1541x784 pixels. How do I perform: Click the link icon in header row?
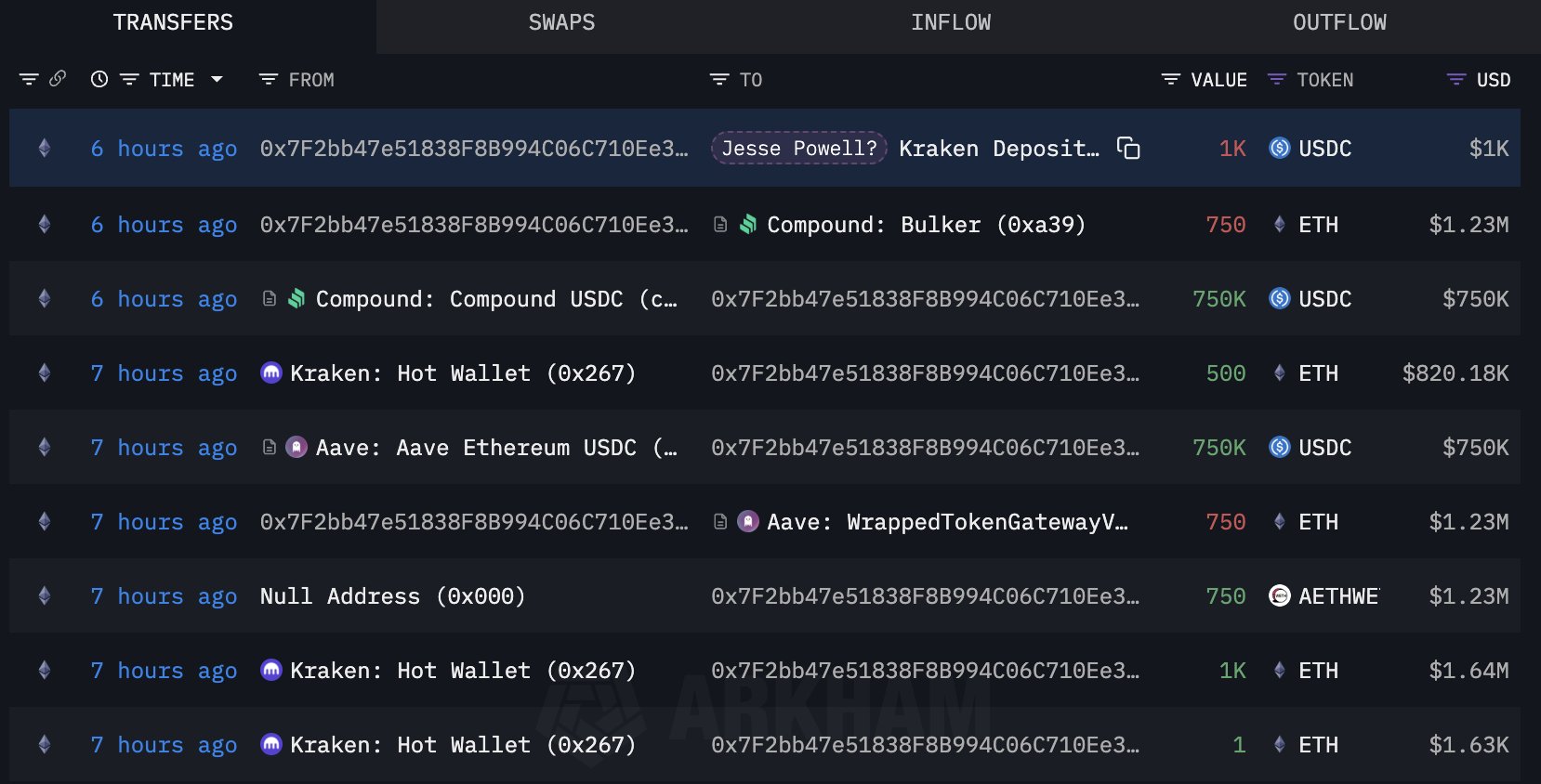pos(58,79)
